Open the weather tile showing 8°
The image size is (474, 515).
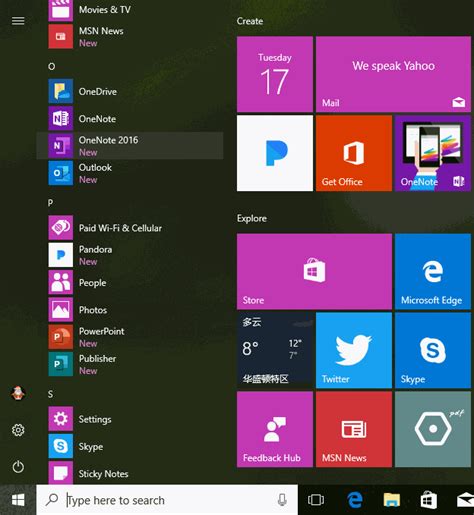pyautogui.click(x=275, y=350)
